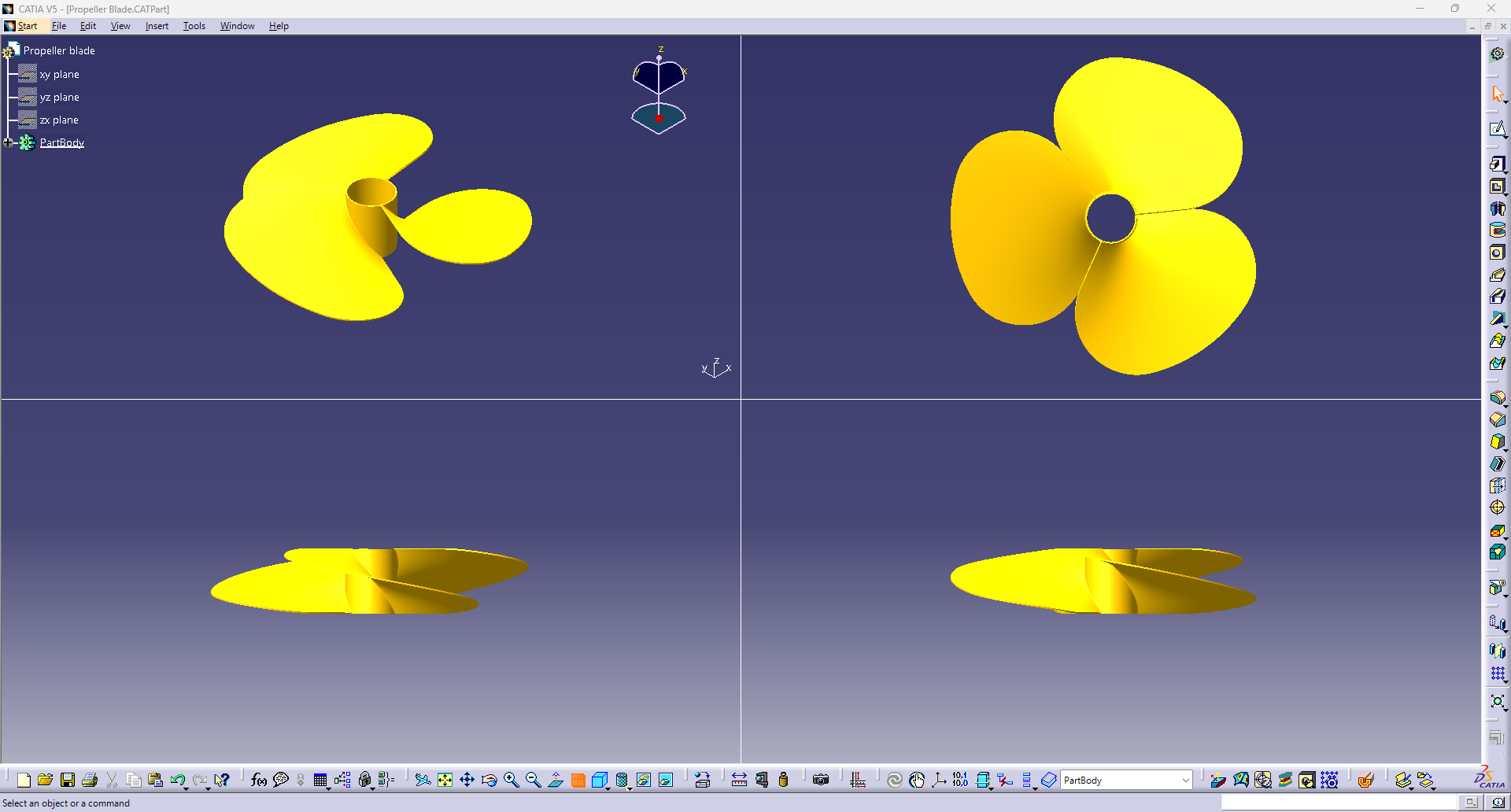Click the Print icon
Image resolution: width=1511 pixels, height=812 pixels.
click(x=90, y=780)
